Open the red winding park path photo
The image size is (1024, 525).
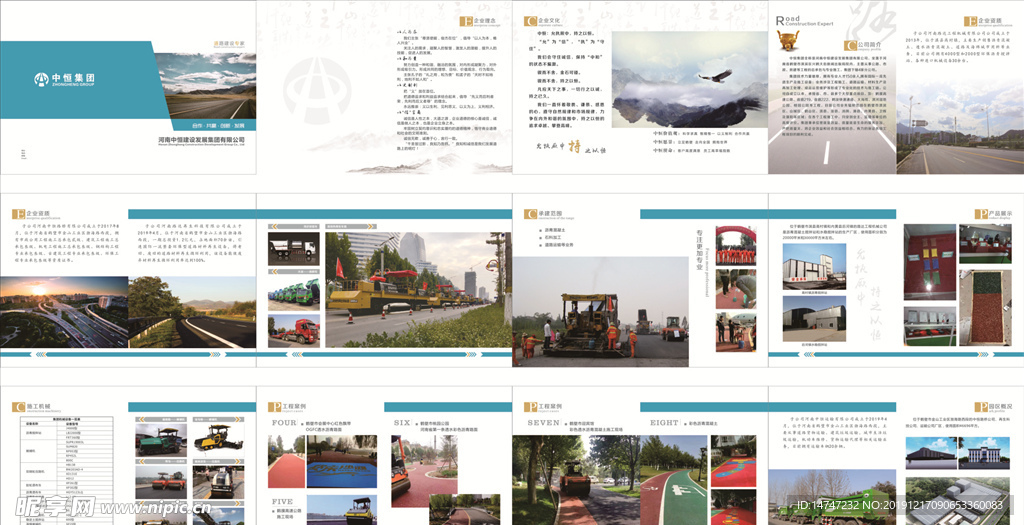(424, 471)
